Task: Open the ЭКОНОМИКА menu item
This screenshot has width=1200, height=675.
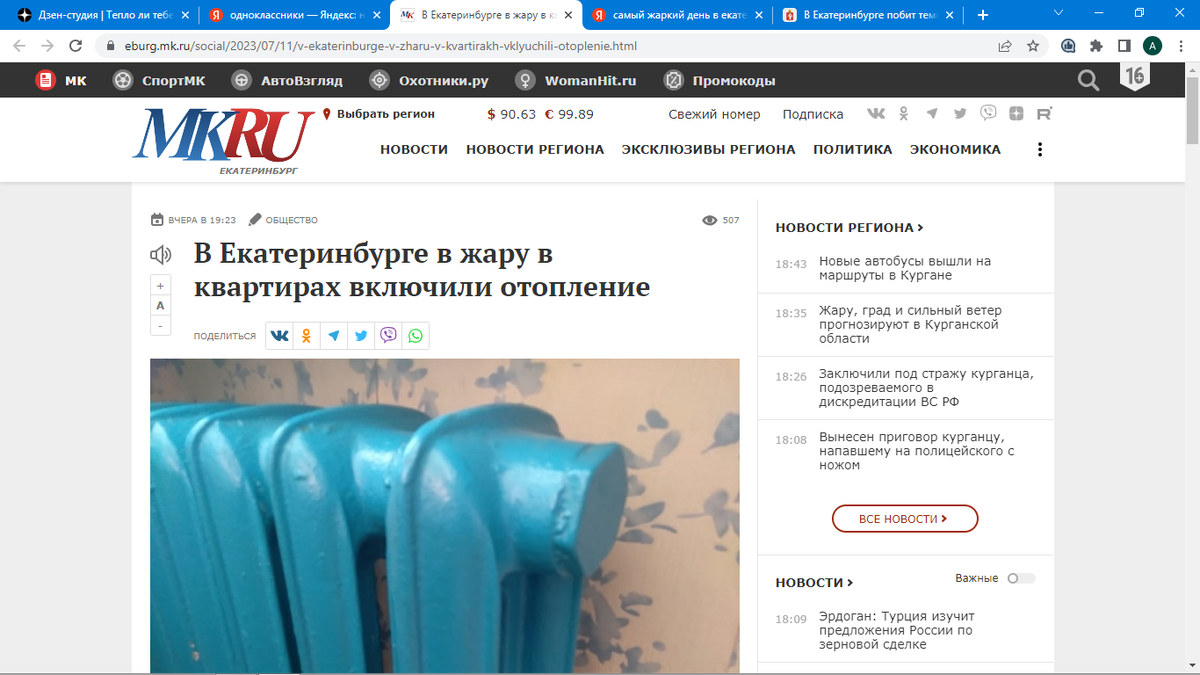Action: click(x=955, y=149)
